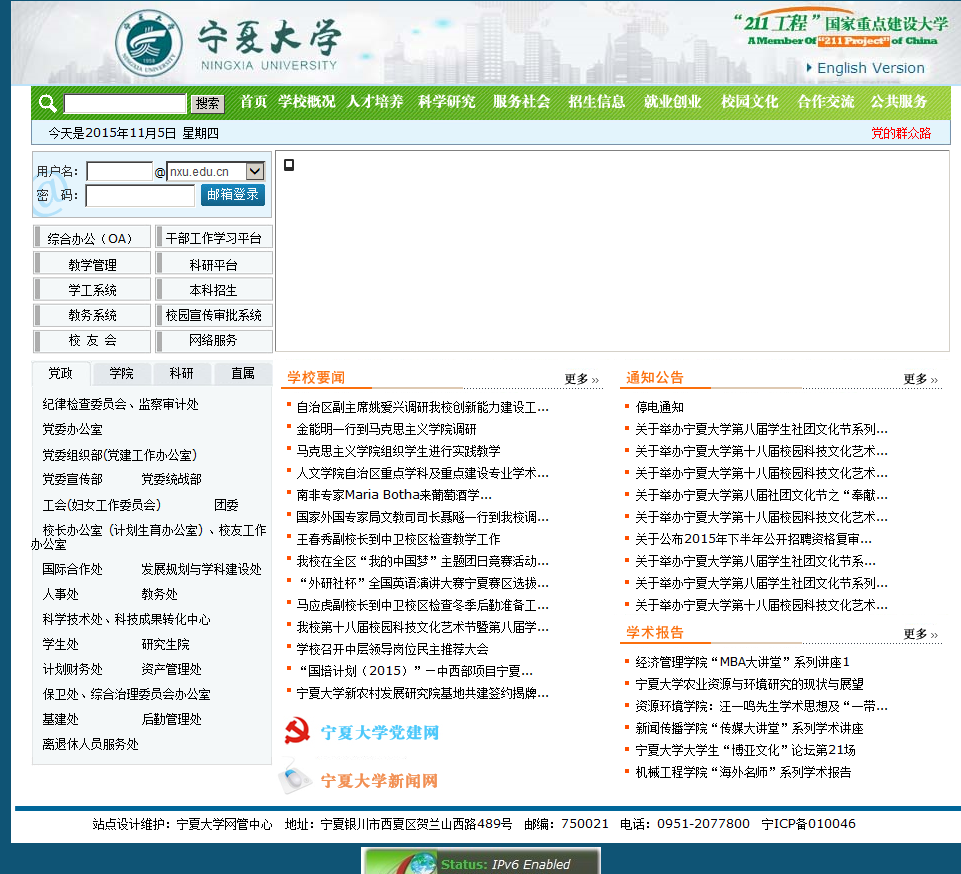The width and height of the screenshot is (961, 874).
Task: Open the 招生信息 menu item
Action: pos(596,101)
